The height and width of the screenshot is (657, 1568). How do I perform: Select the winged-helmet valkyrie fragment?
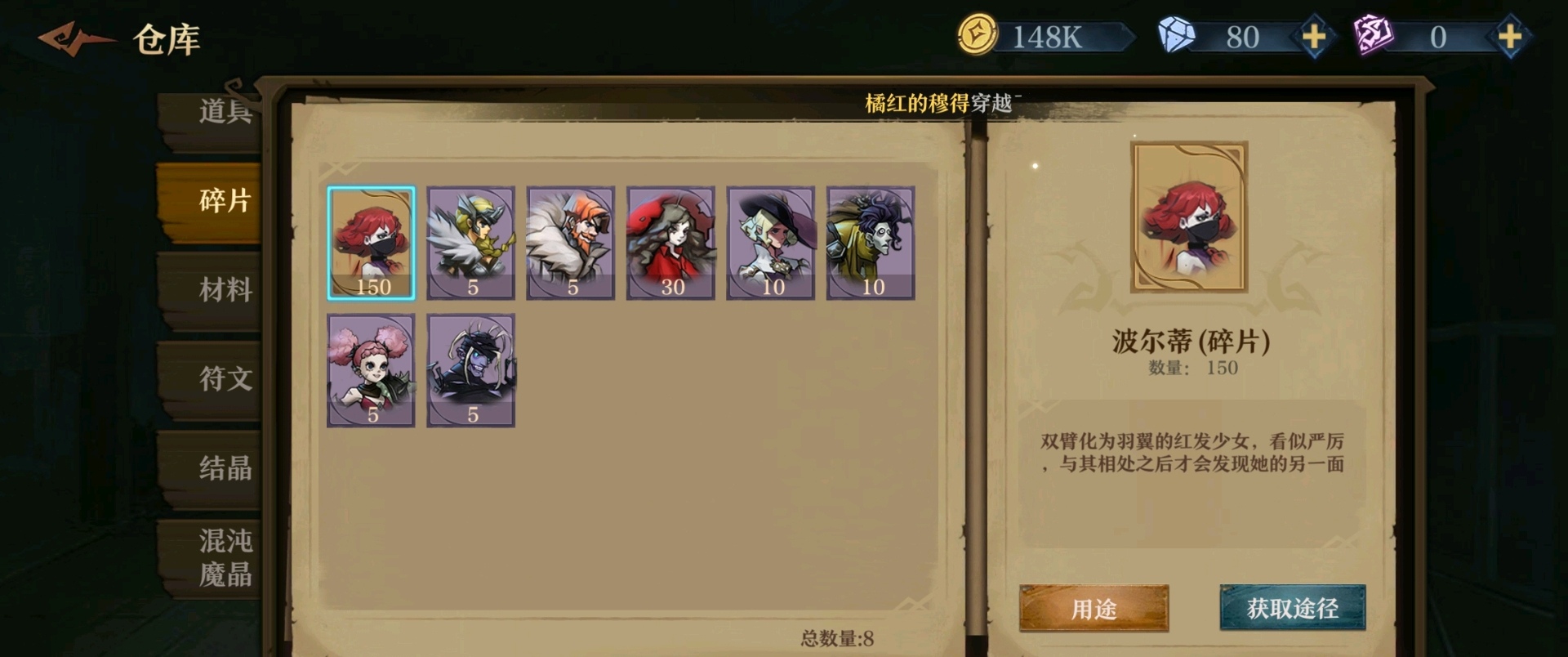tap(471, 243)
